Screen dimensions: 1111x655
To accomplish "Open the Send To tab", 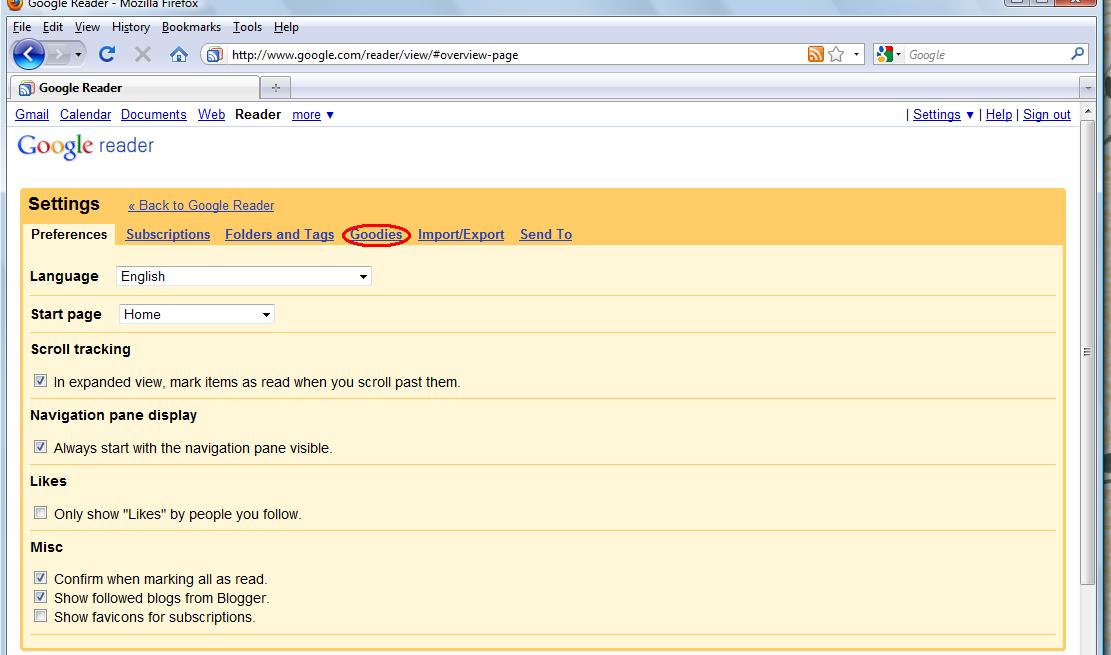I will pyautogui.click(x=546, y=235).
